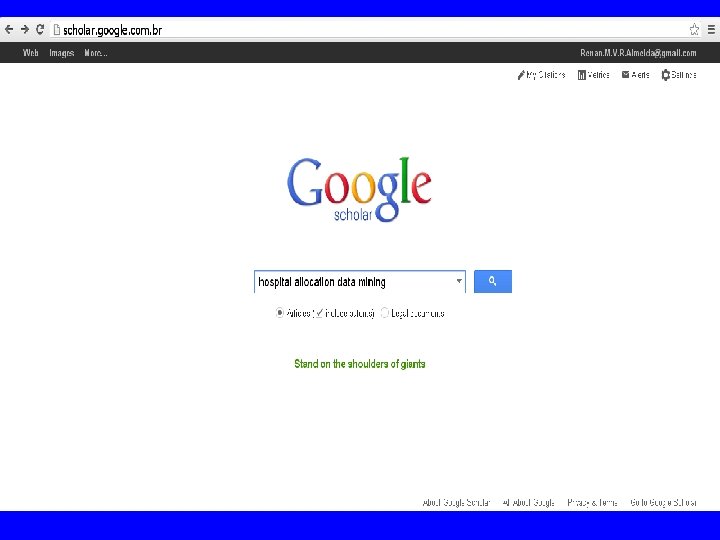Viewport: 720px width, 540px height.
Task: Open the All About Google footer link
Action: pyautogui.click(x=529, y=502)
